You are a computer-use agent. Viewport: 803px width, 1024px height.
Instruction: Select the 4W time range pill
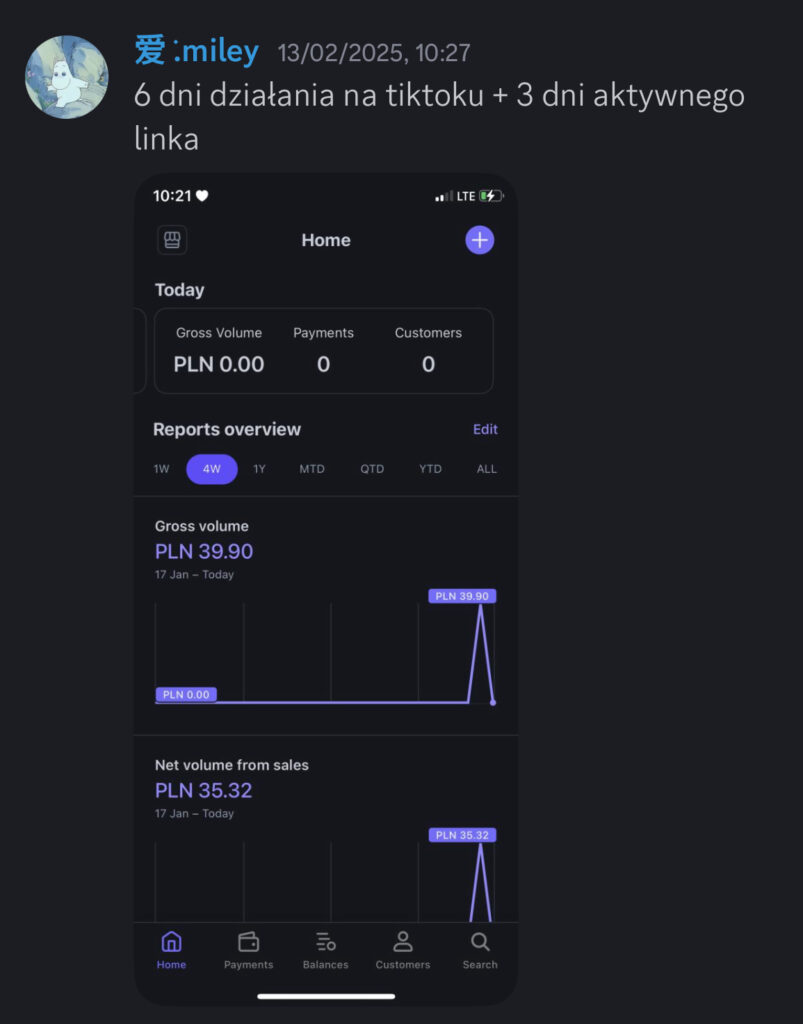tap(212, 469)
